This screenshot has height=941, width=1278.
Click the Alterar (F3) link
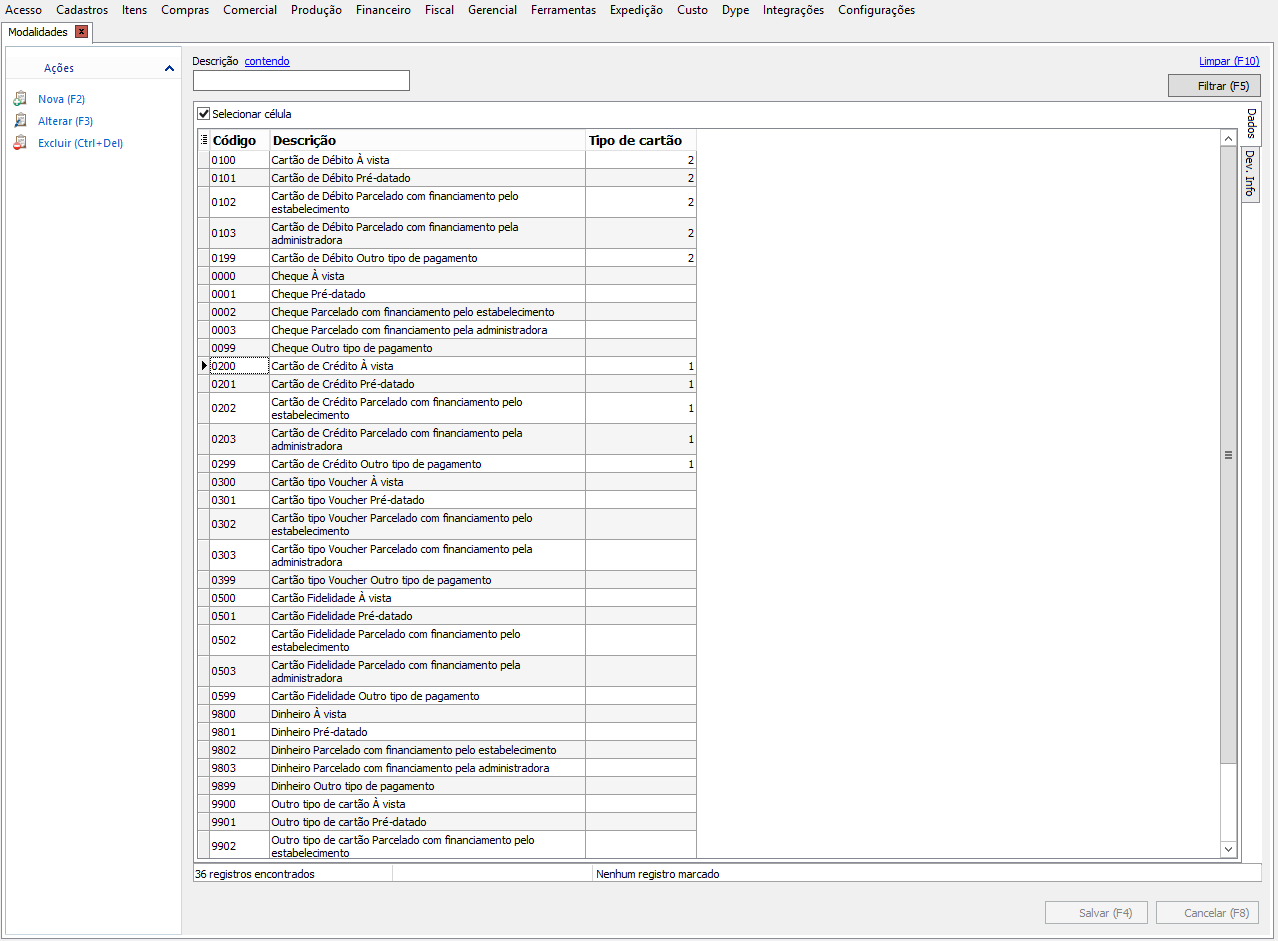click(65, 121)
